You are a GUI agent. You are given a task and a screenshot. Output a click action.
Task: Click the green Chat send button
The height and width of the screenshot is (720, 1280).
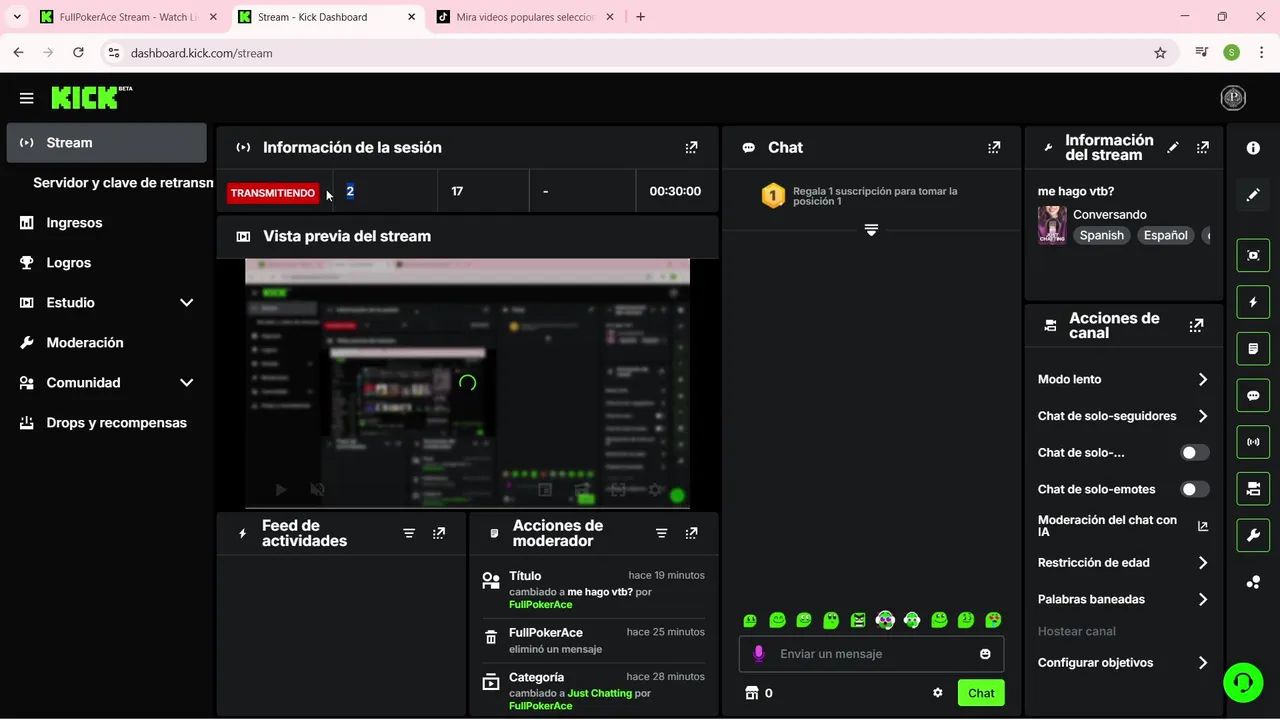click(981, 693)
